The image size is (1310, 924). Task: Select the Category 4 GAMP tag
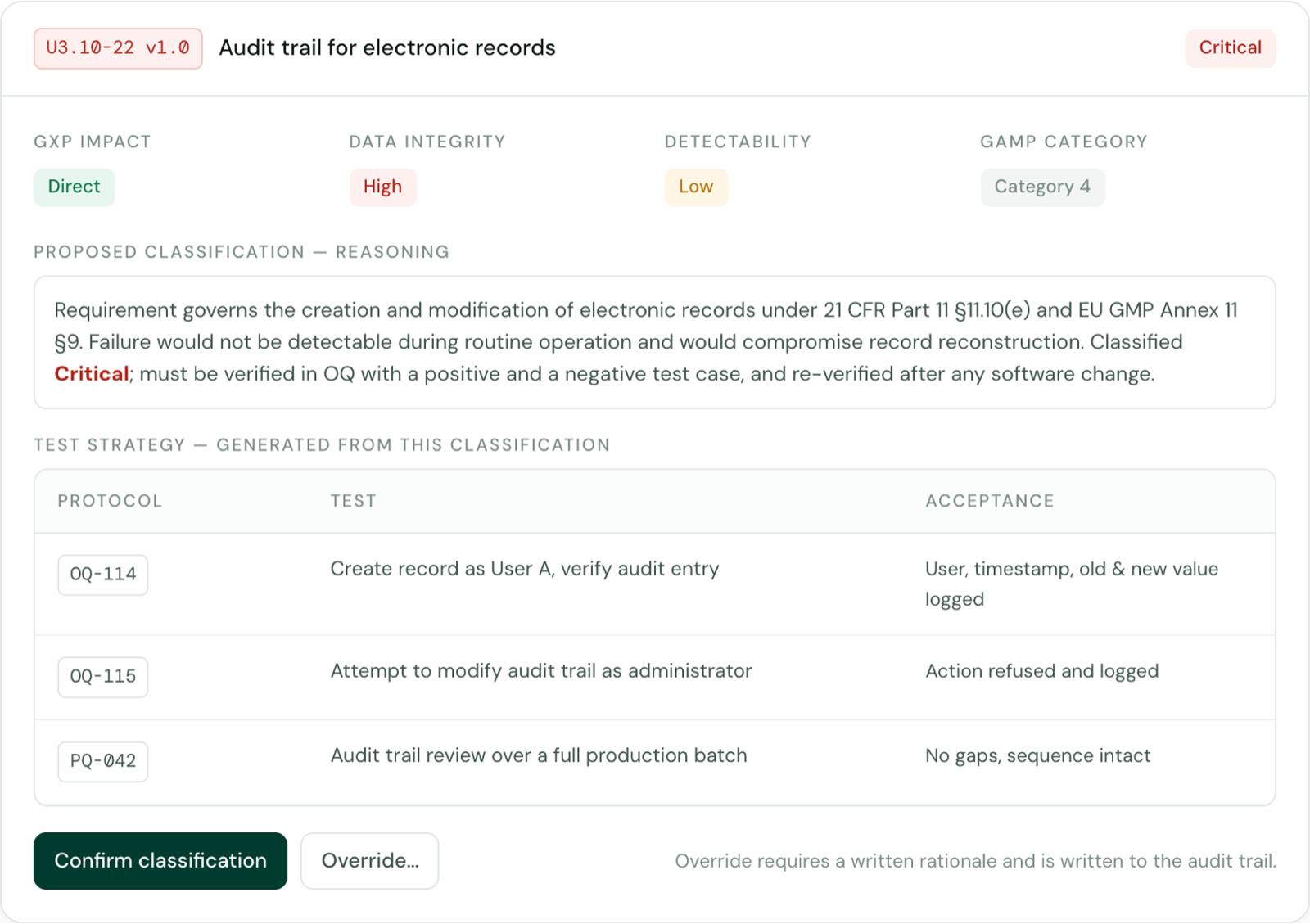[1042, 187]
